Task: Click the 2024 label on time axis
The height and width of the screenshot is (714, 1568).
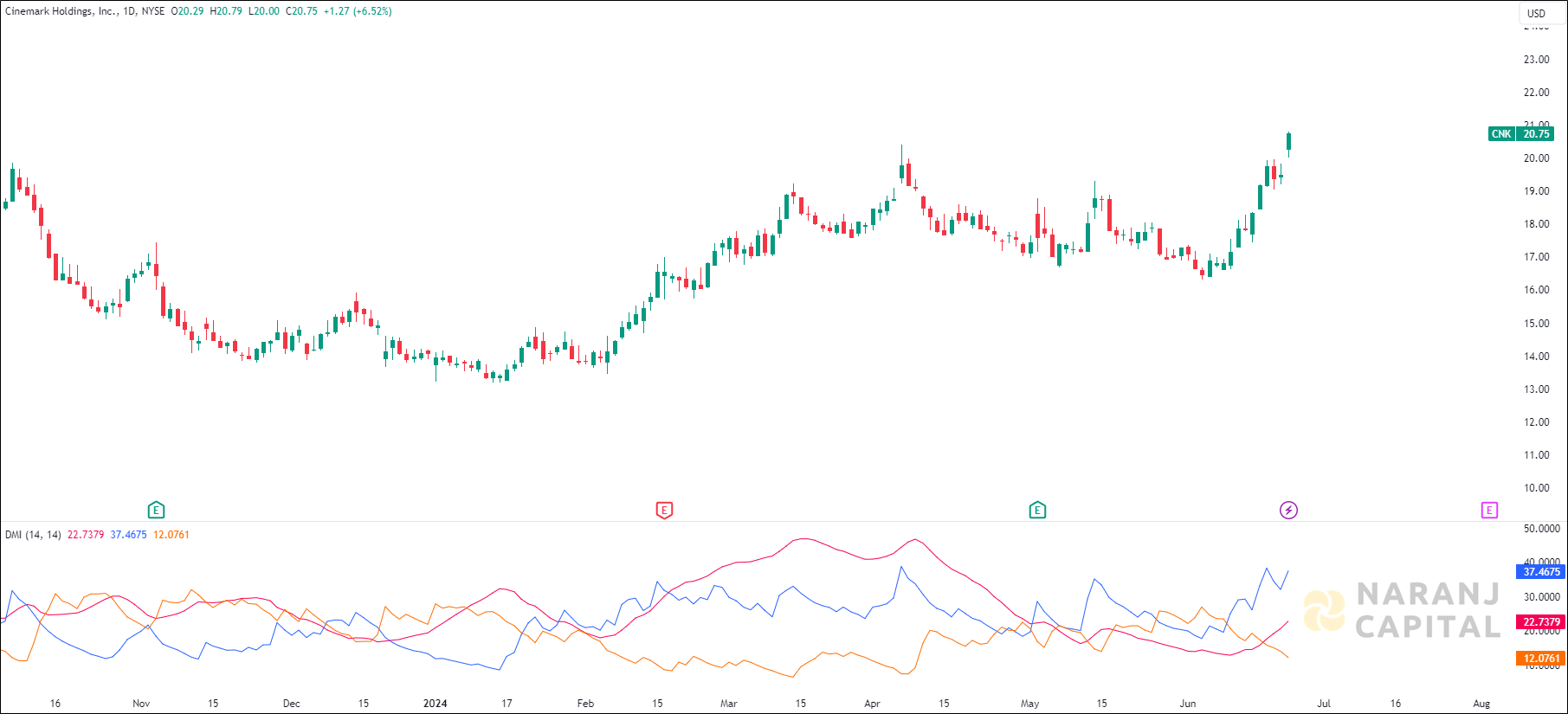Action: pyautogui.click(x=435, y=704)
